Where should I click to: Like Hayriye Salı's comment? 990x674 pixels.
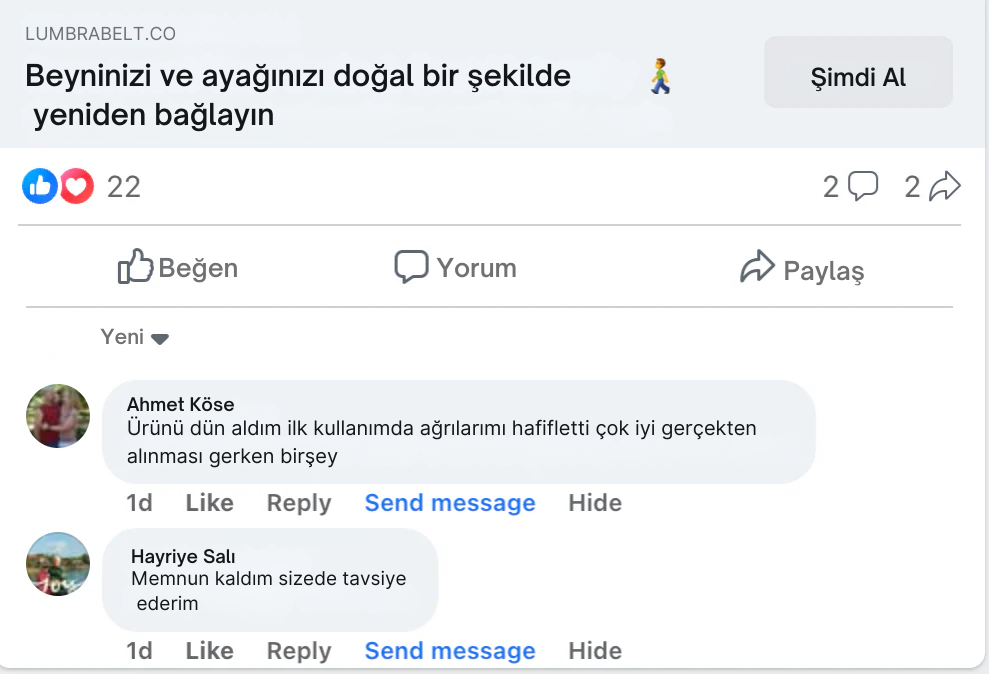[209, 651]
